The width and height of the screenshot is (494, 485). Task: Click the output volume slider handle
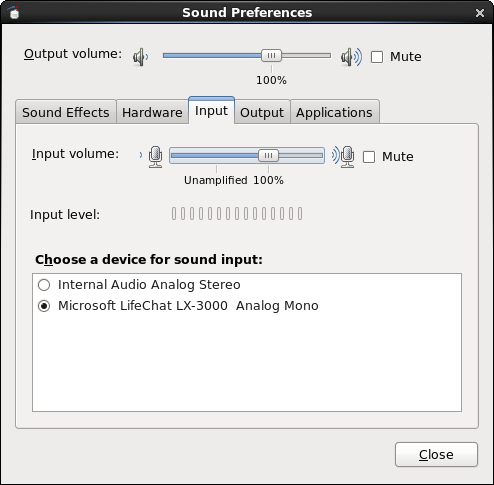[x=271, y=56]
